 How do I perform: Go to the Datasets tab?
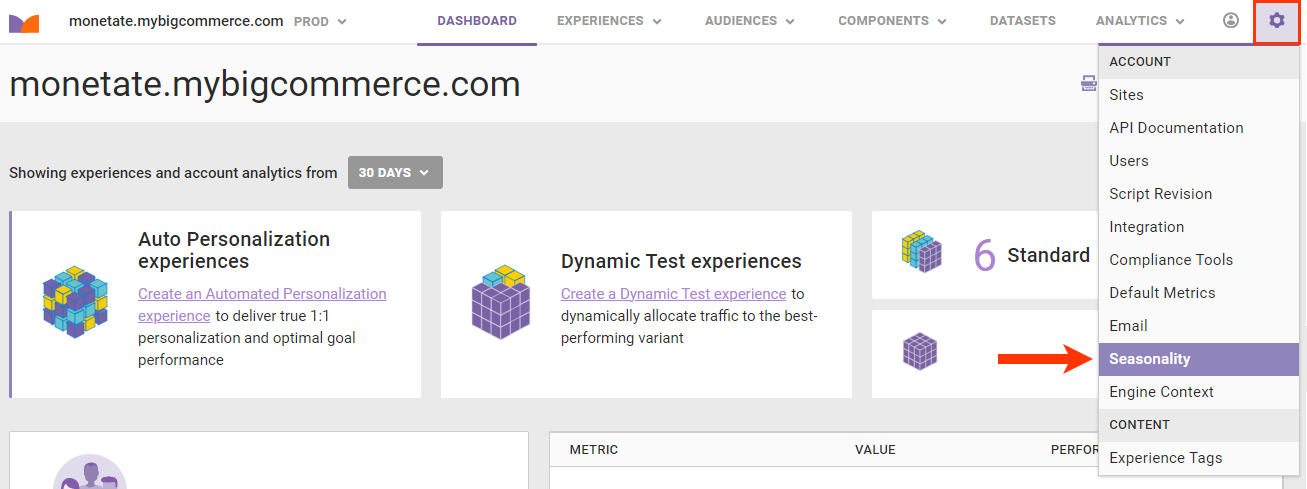pos(1020,21)
